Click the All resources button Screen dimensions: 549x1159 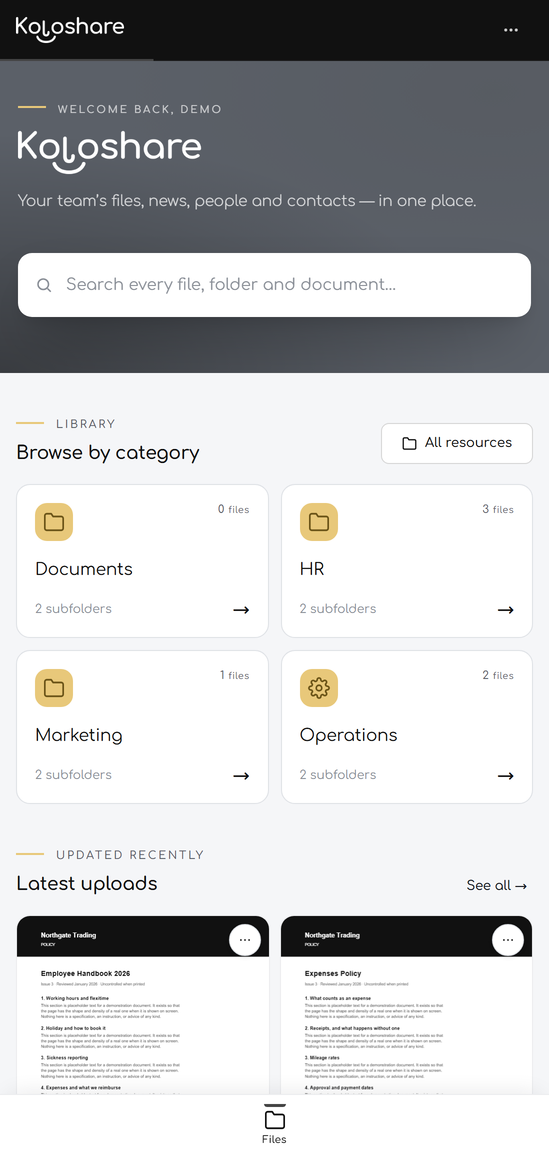(457, 443)
